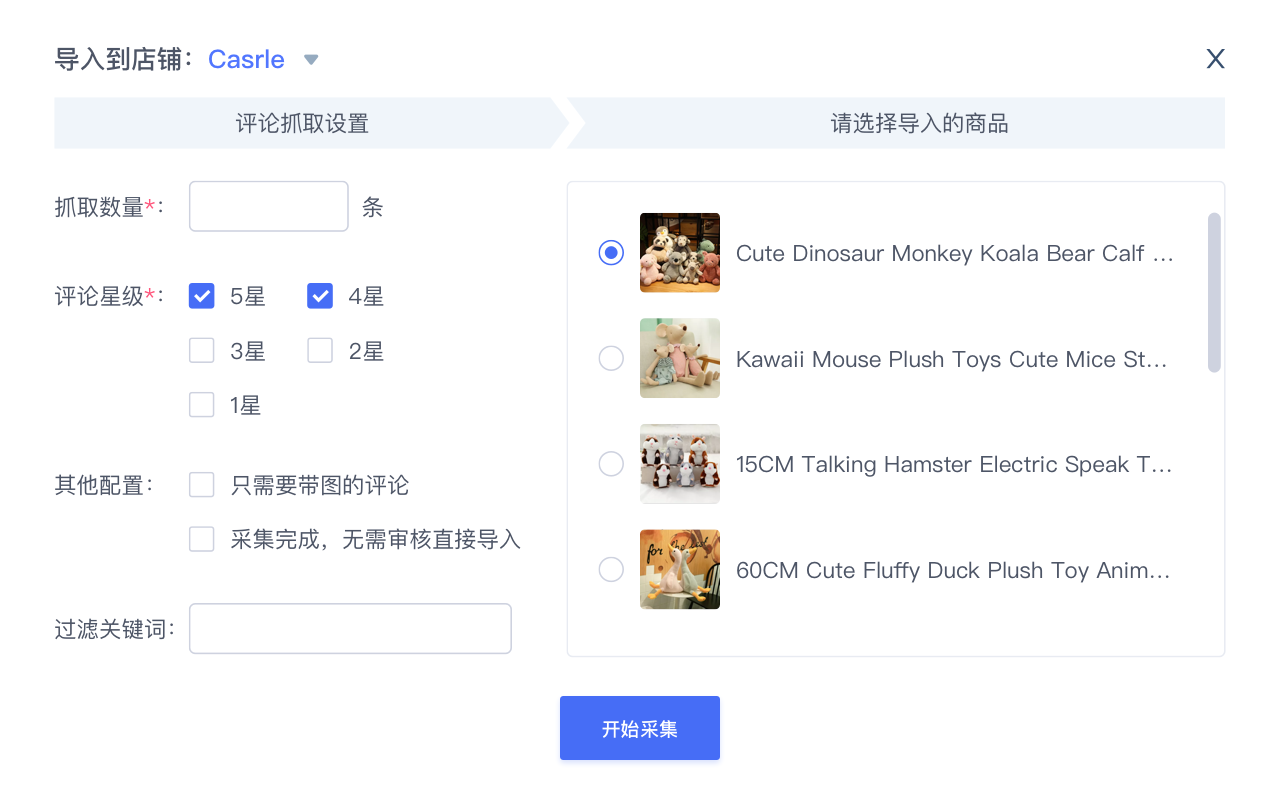Viewport: 1280px width, 800px height.
Task: Close the import dialog with the X
Action: pos(1215,59)
